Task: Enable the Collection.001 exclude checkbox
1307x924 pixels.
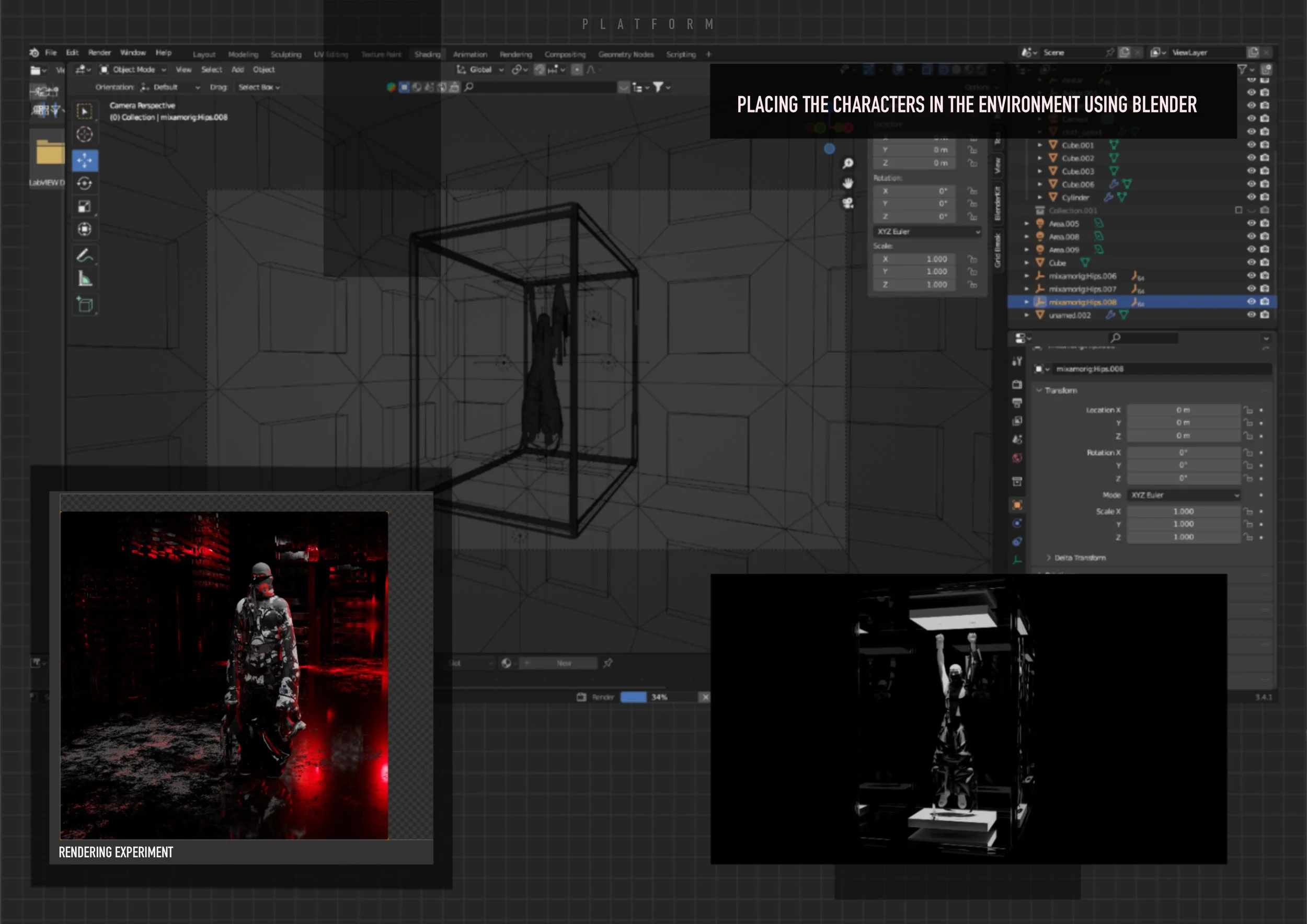Action: 1239,210
